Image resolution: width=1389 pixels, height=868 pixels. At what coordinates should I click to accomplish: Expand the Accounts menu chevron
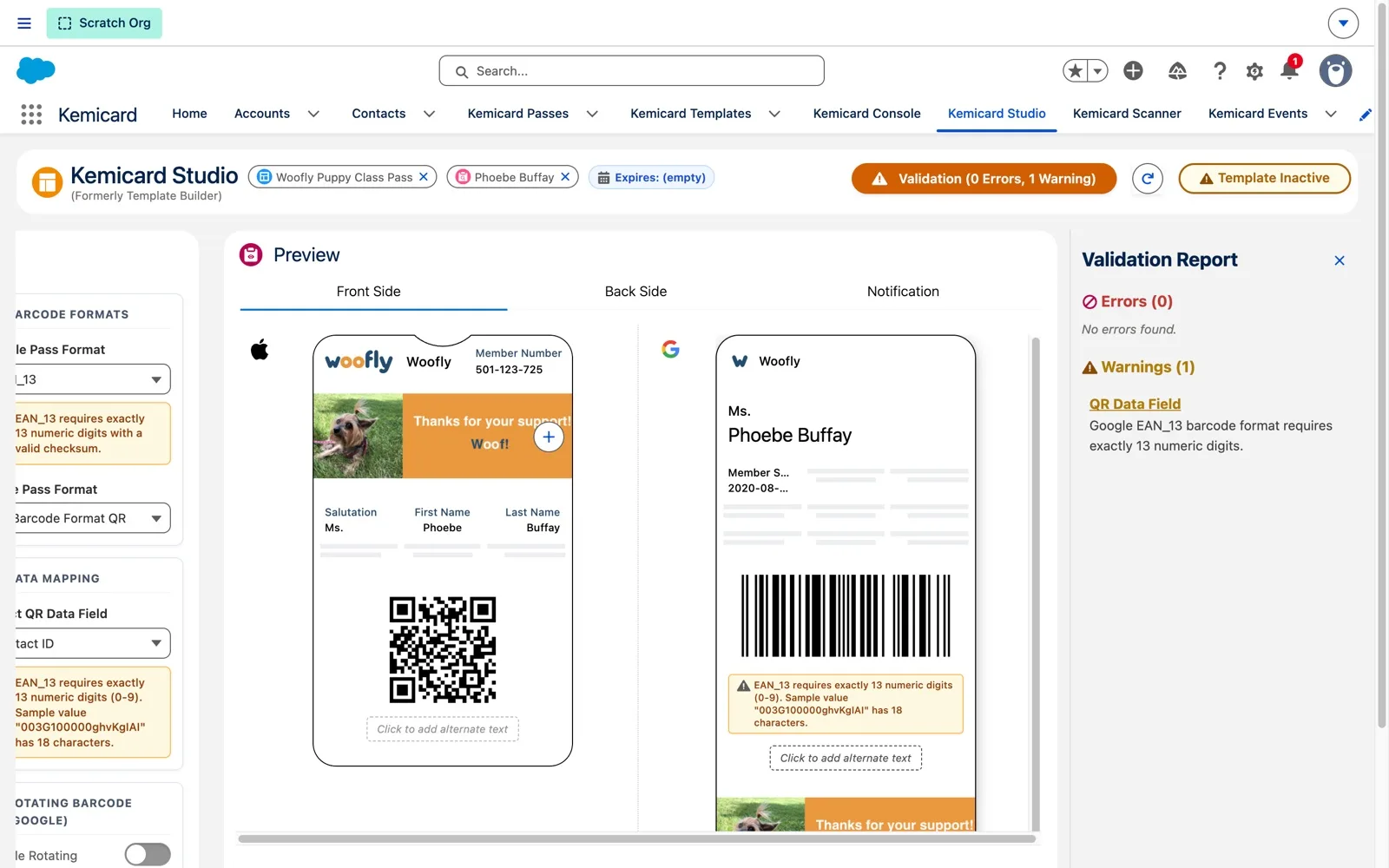pyautogui.click(x=313, y=114)
